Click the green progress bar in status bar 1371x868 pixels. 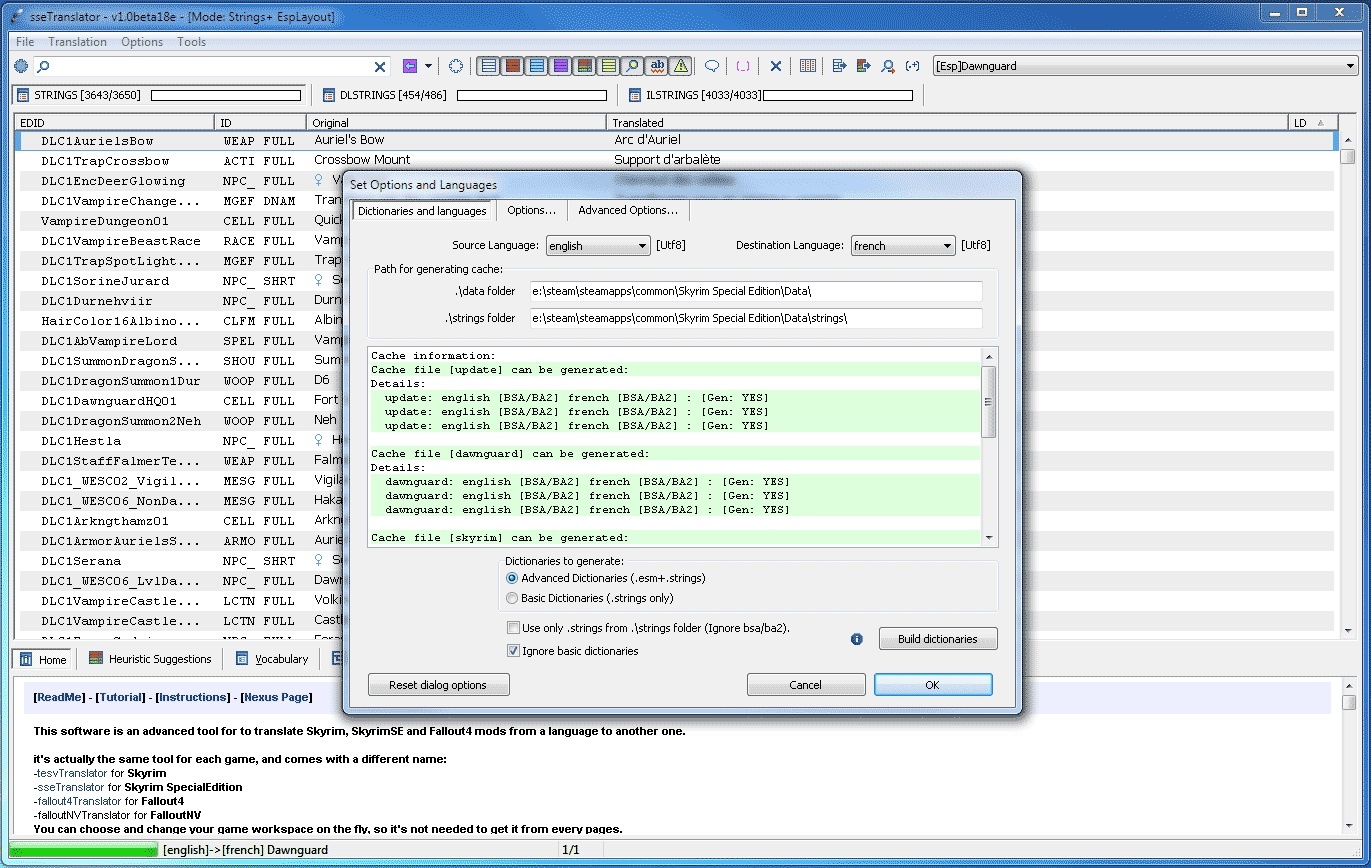pyautogui.click(x=83, y=850)
